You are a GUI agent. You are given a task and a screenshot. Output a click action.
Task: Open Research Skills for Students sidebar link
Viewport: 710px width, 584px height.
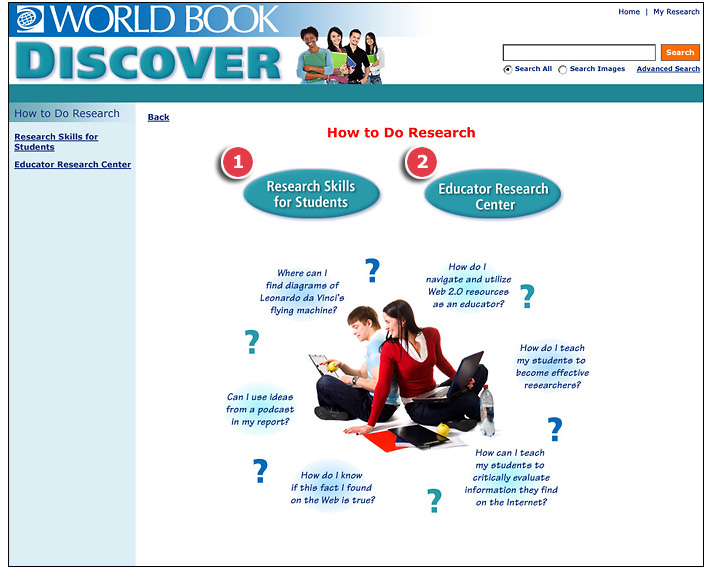pyautogui.click(x=56, y=142)
